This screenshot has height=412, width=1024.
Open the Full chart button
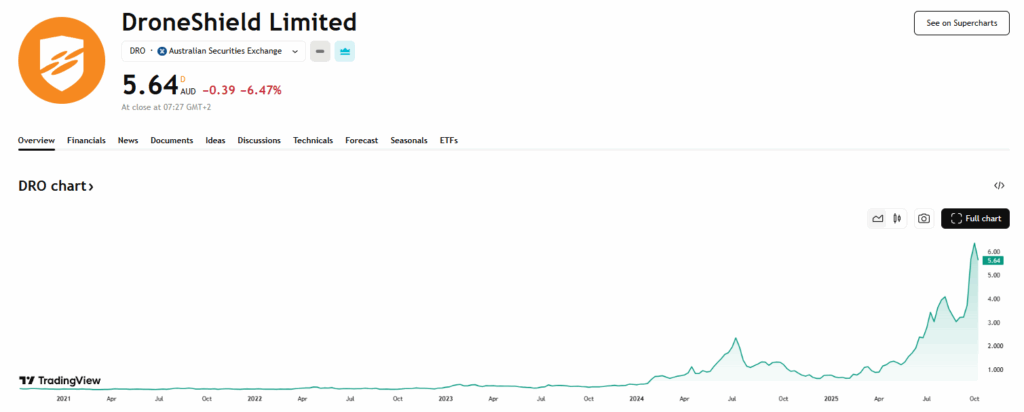tap(975, 218)
